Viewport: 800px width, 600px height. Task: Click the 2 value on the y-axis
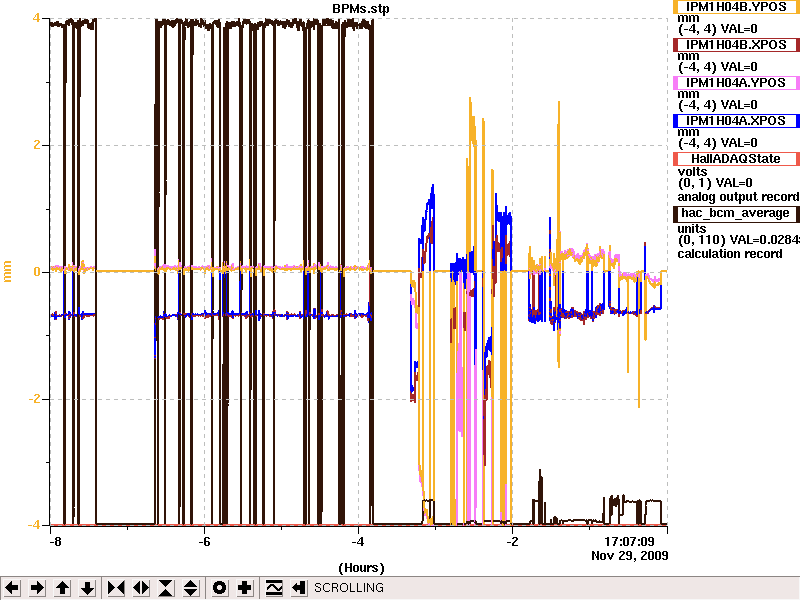coord(36,145)
